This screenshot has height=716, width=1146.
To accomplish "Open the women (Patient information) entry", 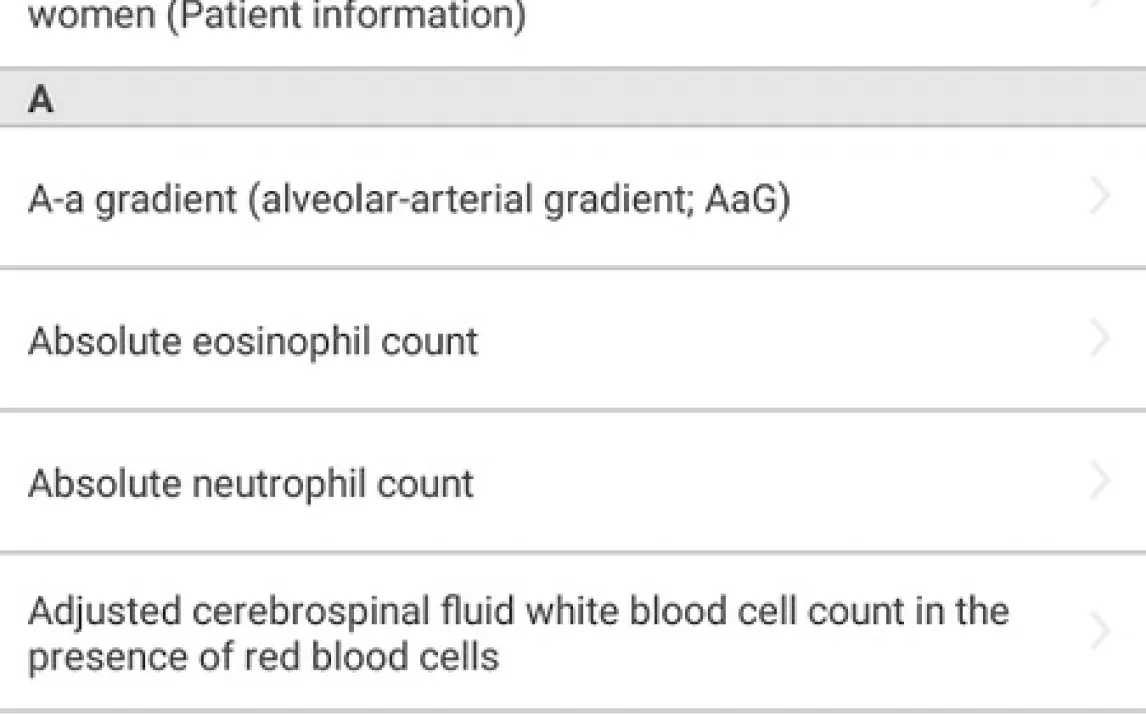I will (x=276, y=17).
